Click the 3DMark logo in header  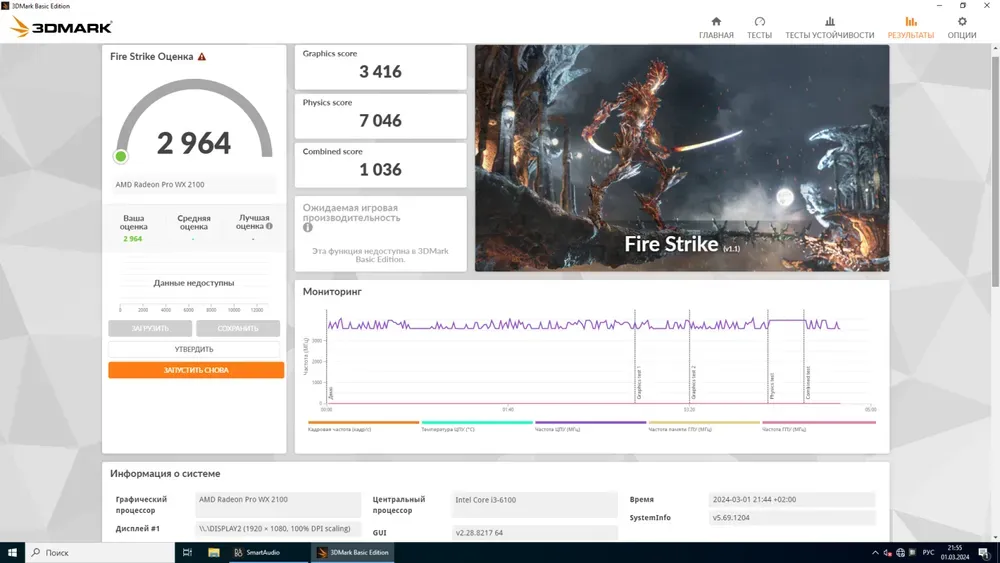[x=62, y=27]
